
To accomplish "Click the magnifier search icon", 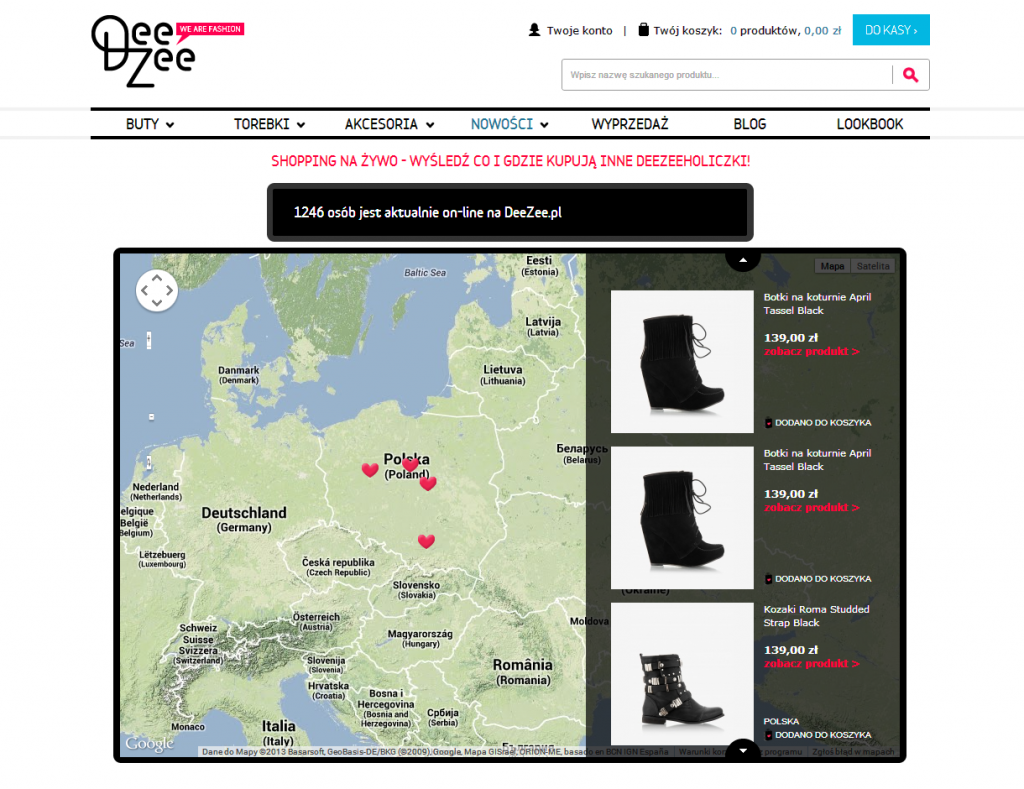I will pyautogui.click(x=910, y=75).
